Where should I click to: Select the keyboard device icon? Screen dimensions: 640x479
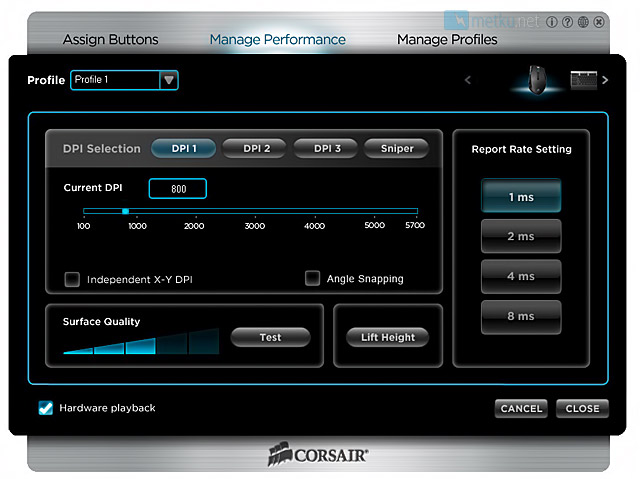tap(584, 80)
